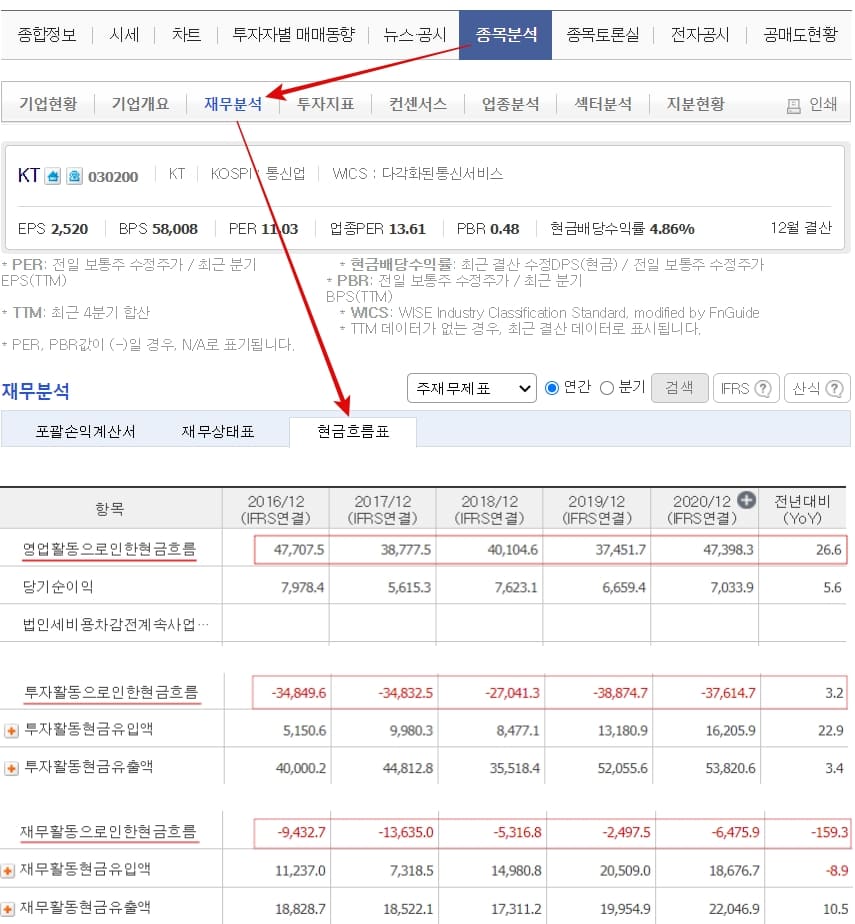Screen dimensions: 855x924
Task: Click the 투자활동으로인한현금흐름 row label
Action: pos(111,692)
